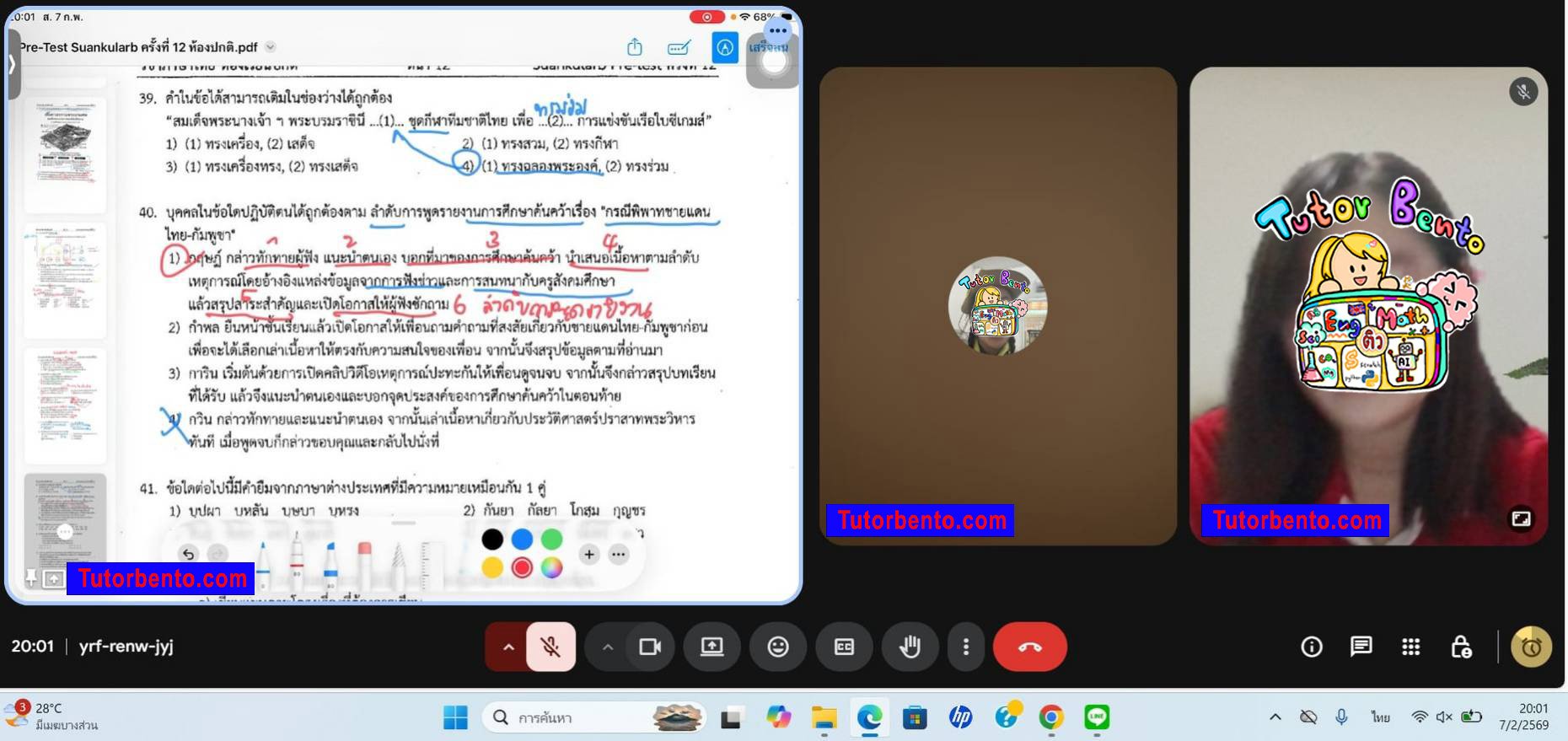Turn on the camera in Meet
The image size is (1568, 741).
point(650,647)
